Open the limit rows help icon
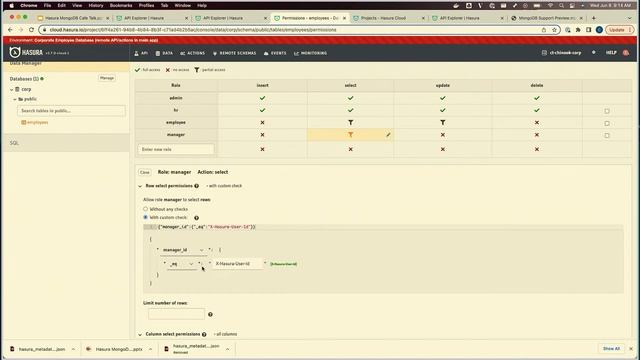Image resolution: width=640 pixels, height=360 pixels. click(x=210, y=314)
